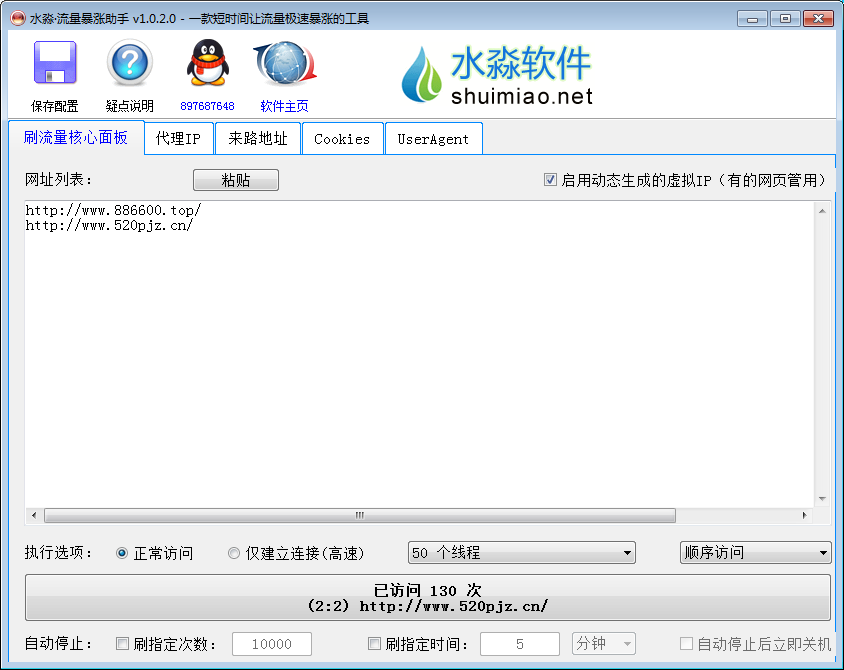844x670 pixels.
Task: Open the globe software homepage icon
Action: coord(285,63)
